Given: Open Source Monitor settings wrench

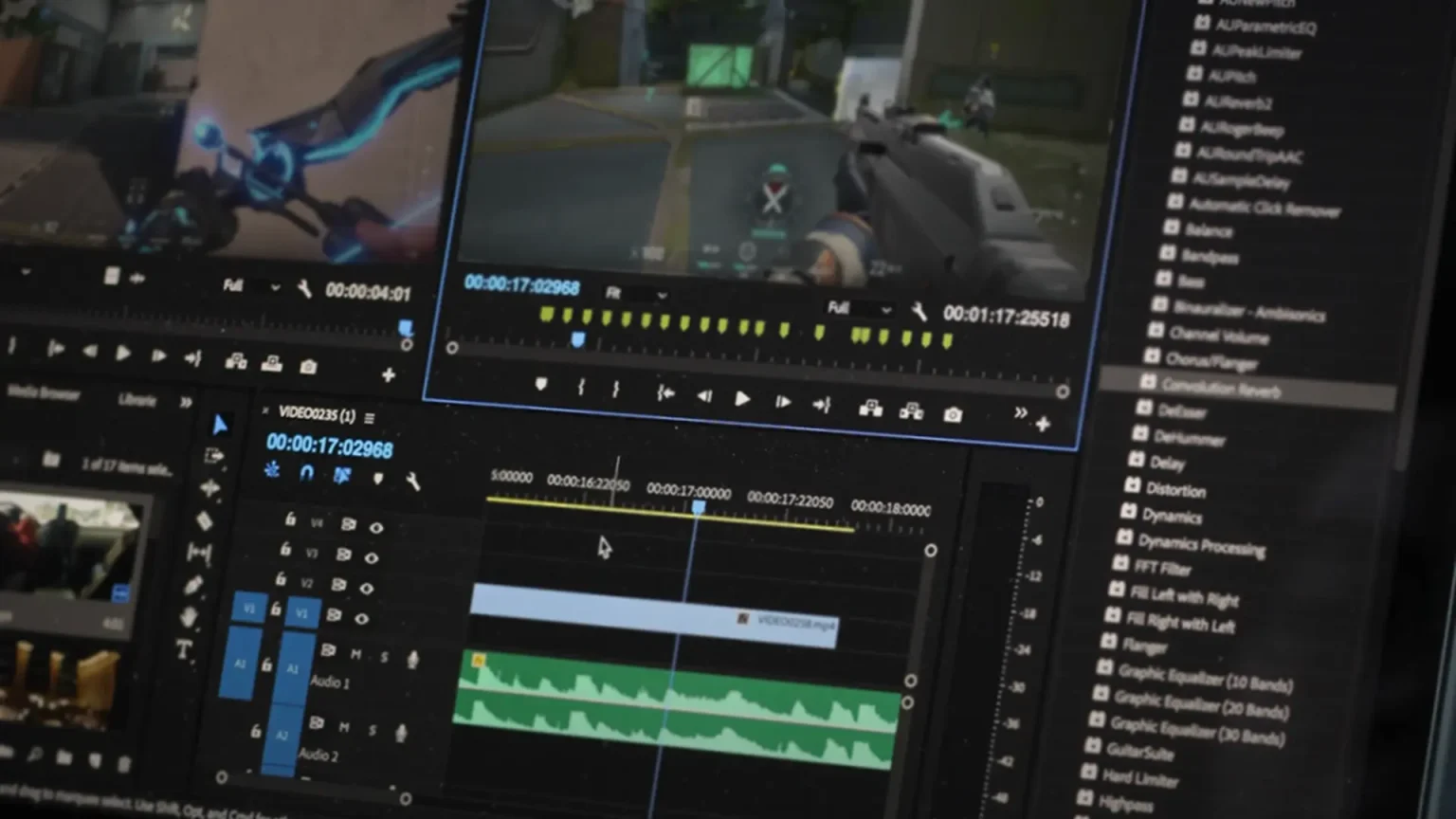Looking at the screenshot, I should (304, 288).
